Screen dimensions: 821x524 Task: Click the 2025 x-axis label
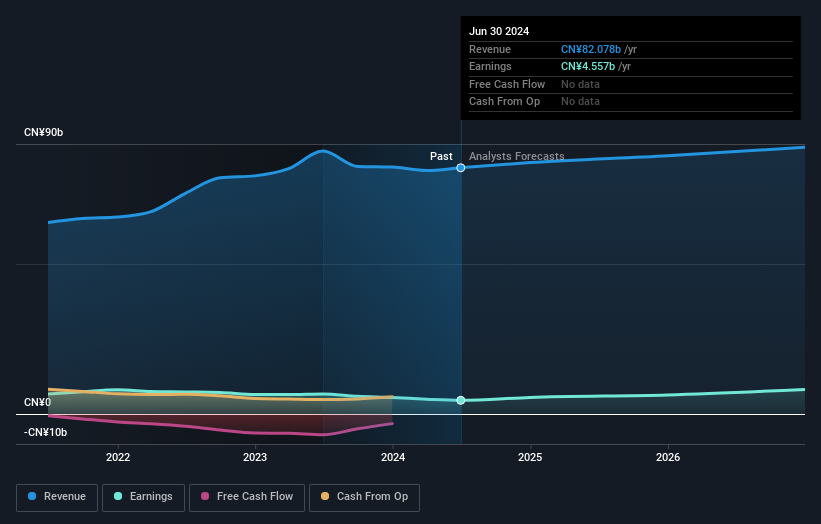[530, 457]
